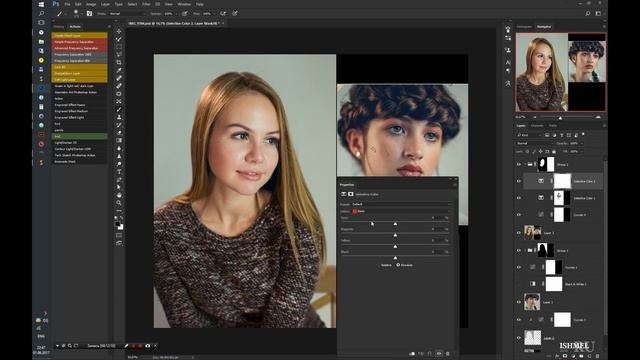
Task: Open the Colors dropdown showing Reds
Action: click(x=401, y=211)
